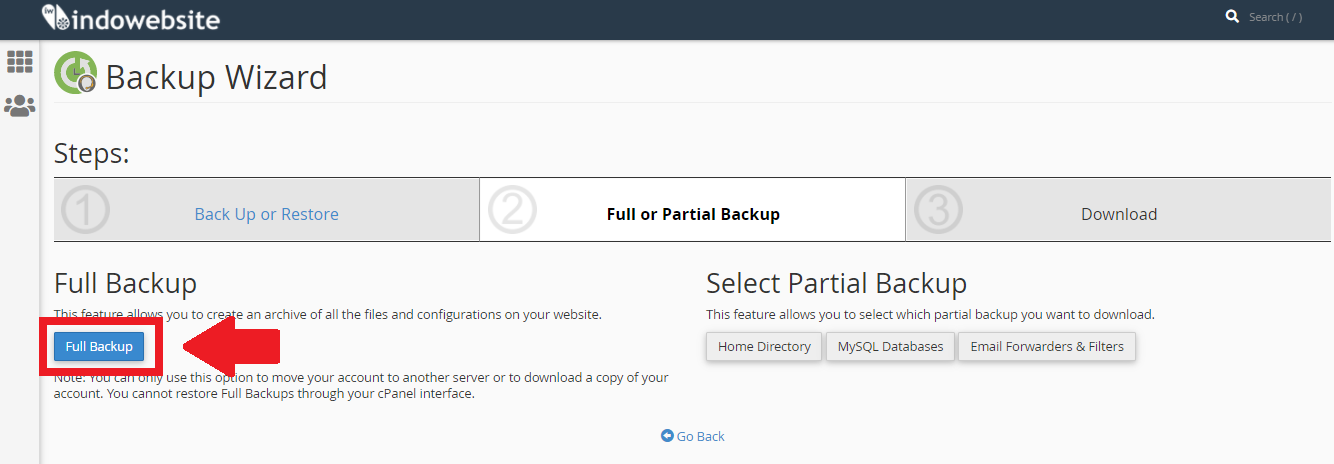The image size is (1334, 464).
Task: Select the Full or Partial Backup step
Action: pos(693,214)
